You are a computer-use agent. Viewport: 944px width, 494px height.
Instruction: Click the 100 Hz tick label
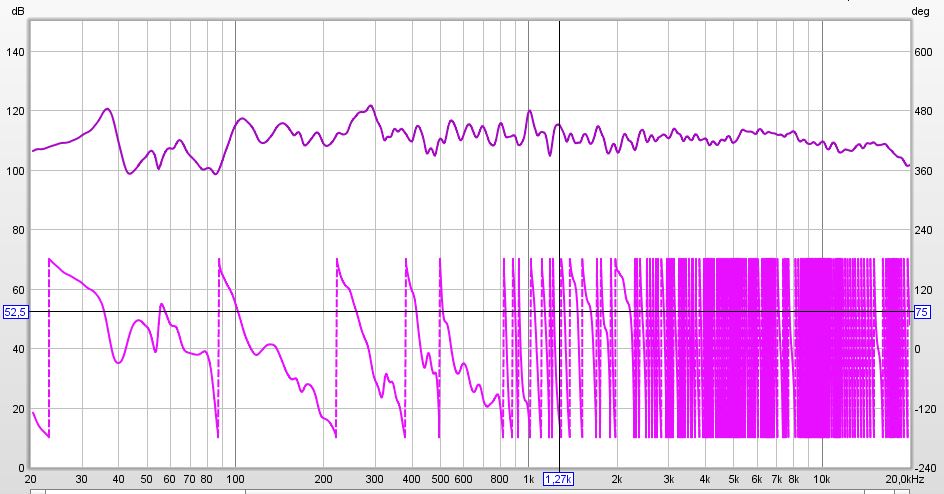click(235, 479)
